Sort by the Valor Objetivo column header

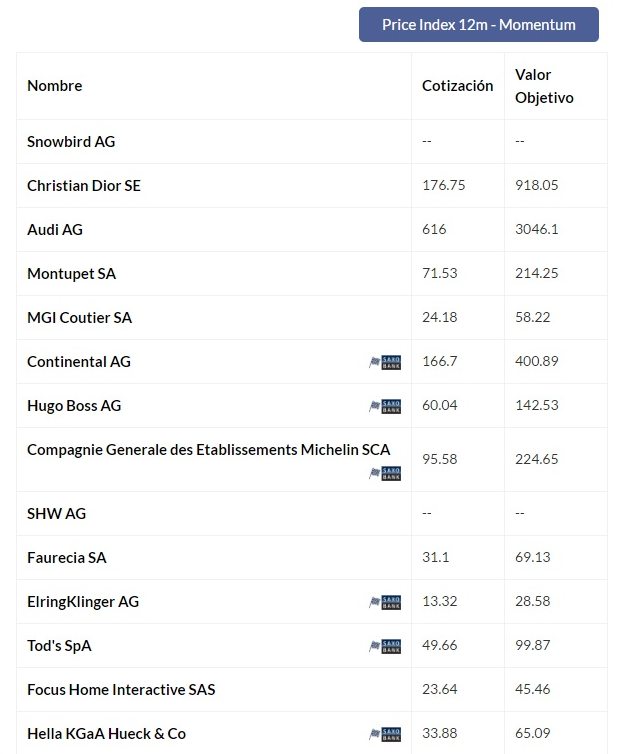pos(544,86)
